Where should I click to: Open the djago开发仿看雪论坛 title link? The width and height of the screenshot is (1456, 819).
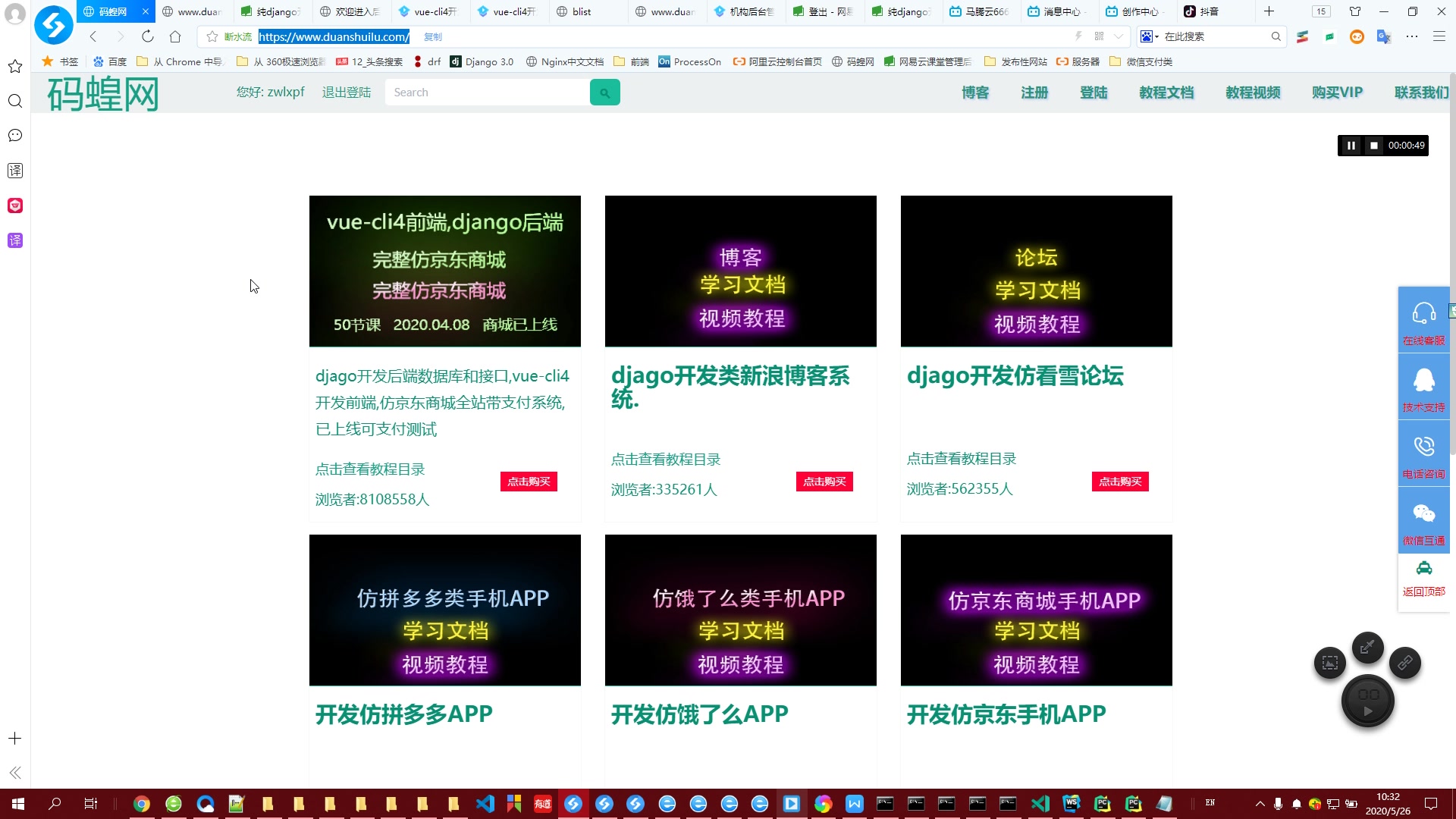tap(1015, 376)
